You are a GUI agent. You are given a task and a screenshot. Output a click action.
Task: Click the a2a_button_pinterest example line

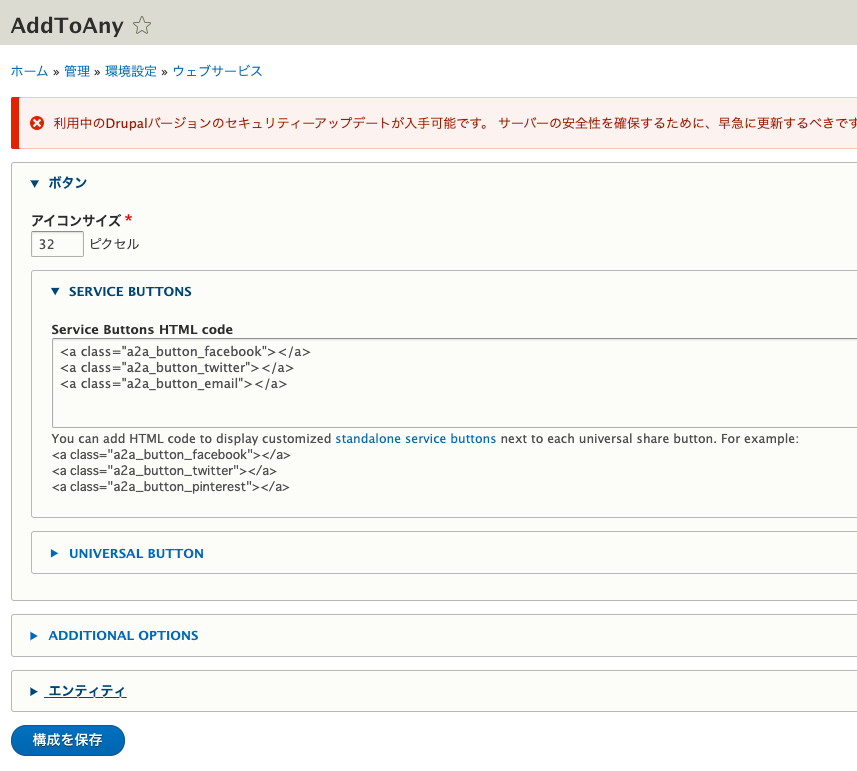pyautogui.click(x=171, y=487)
